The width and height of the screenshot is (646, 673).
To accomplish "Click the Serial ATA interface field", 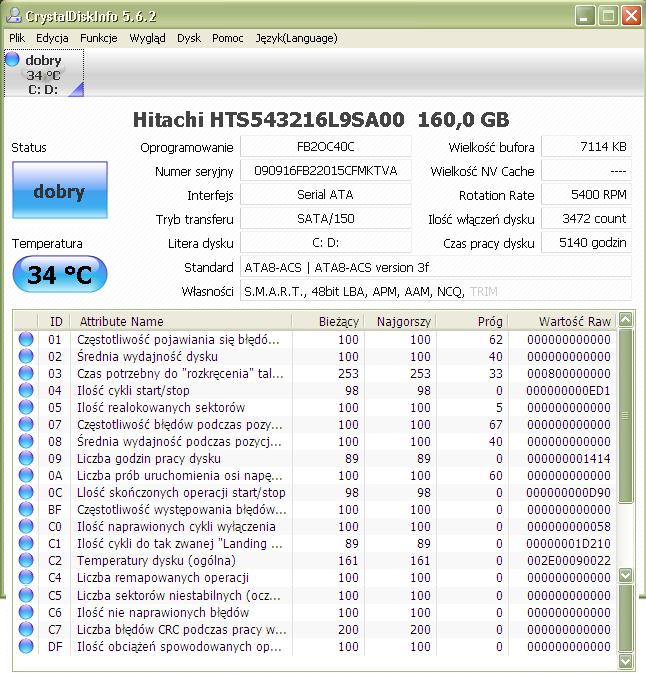I will (326, 195).
